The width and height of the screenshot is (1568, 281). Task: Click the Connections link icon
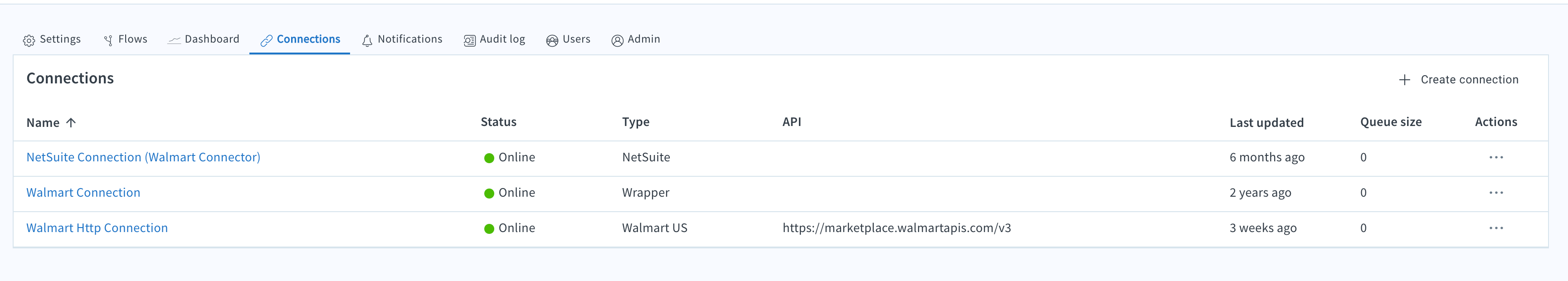pos(266,40)
